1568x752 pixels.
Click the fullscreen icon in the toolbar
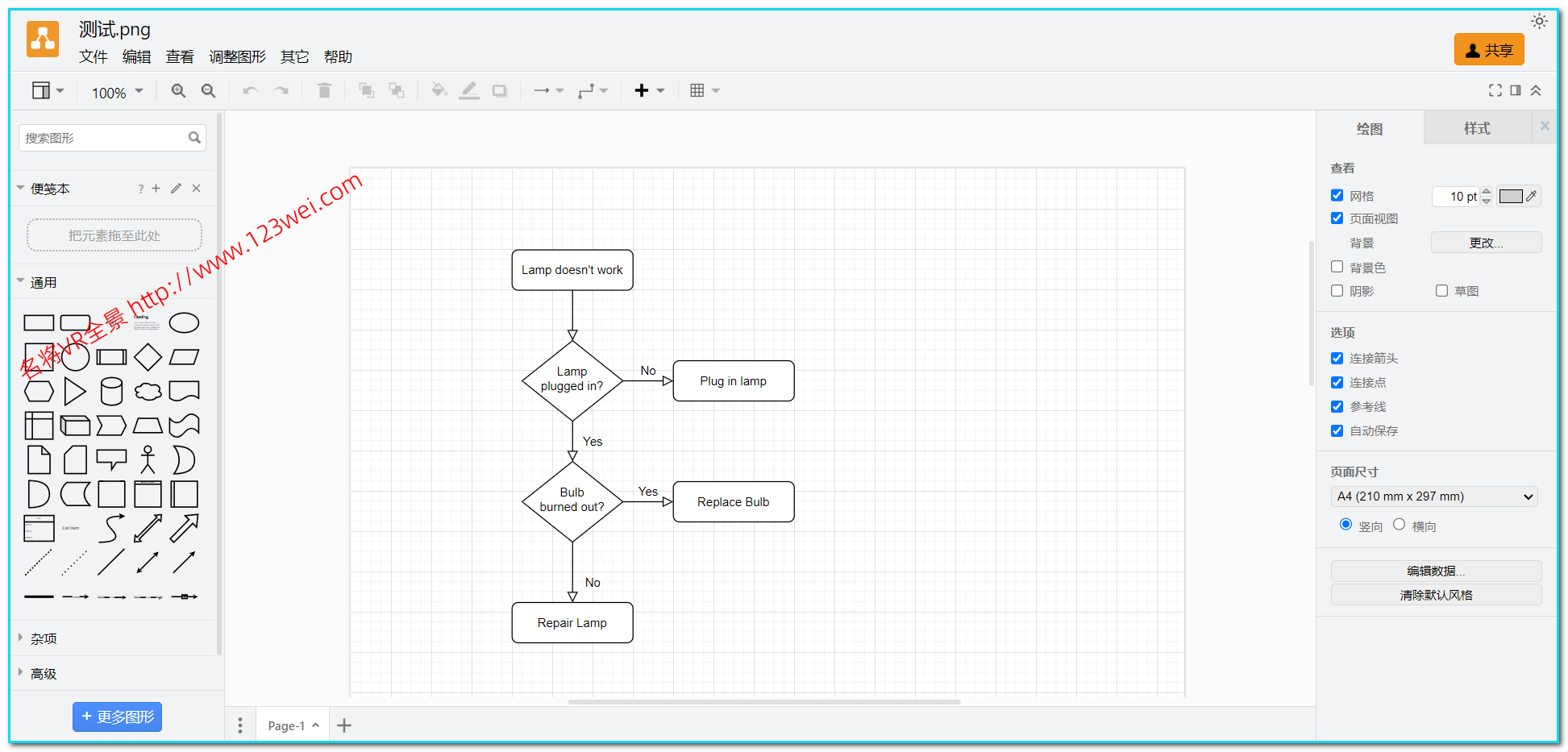[1495, 90]
